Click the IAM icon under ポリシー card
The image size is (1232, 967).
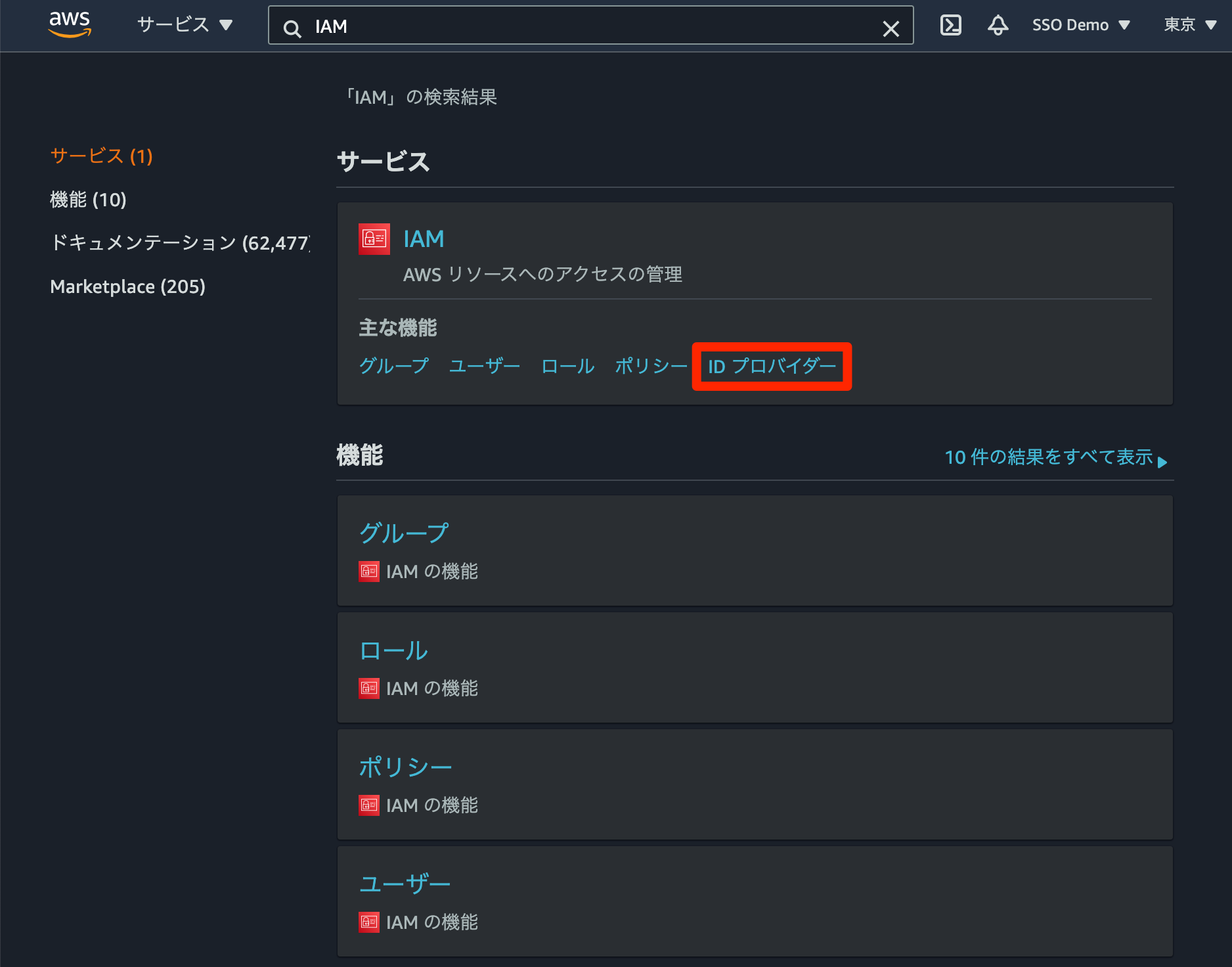[369, 805]
